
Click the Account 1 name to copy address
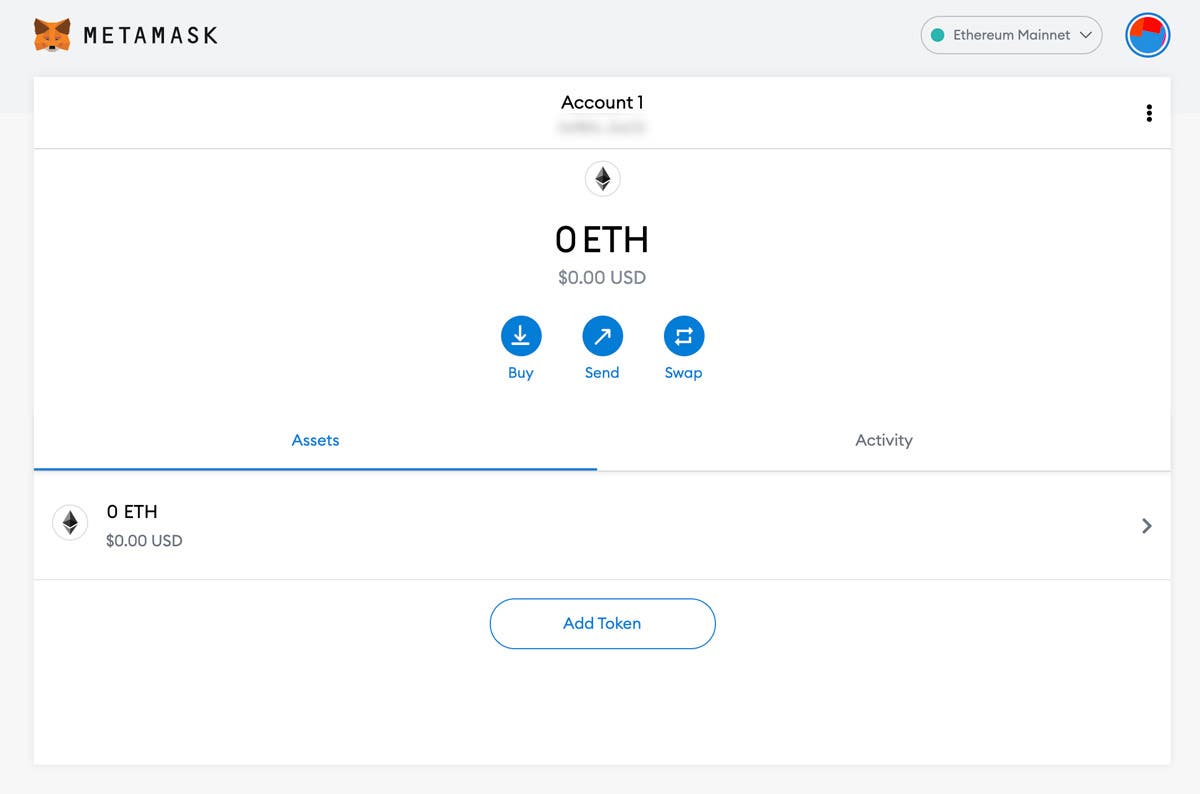[602, 102]
